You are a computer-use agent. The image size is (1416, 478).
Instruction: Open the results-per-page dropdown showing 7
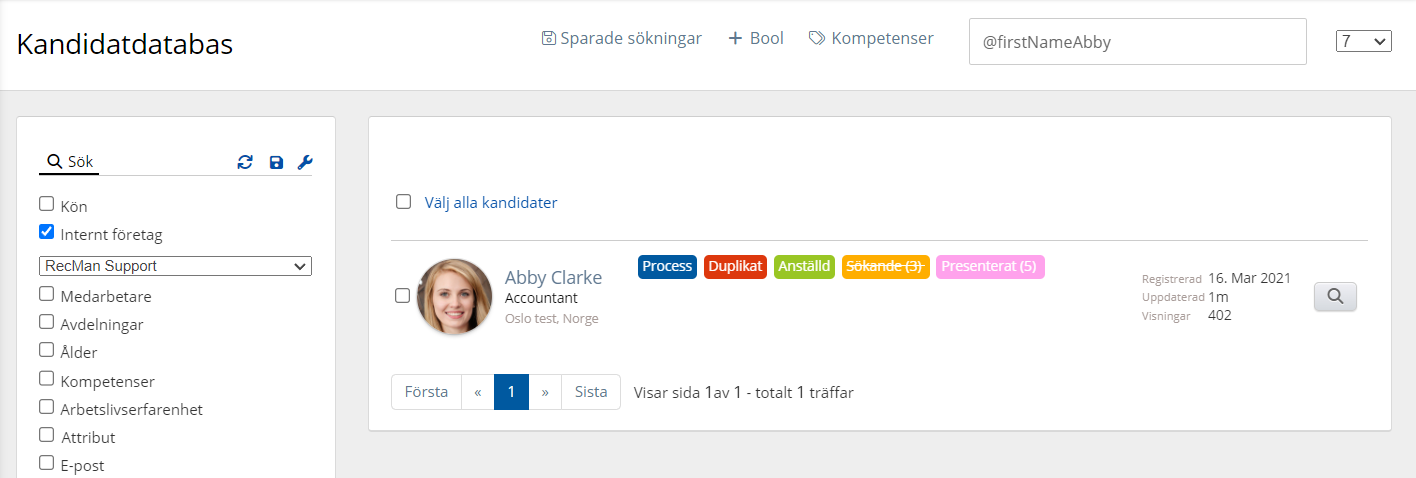pos(1363,41)
